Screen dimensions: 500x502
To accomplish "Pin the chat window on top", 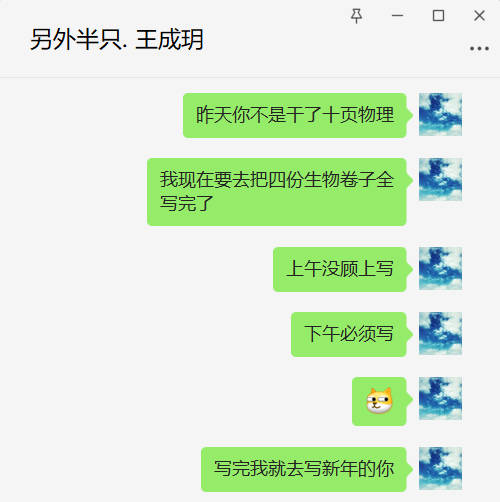I will [356, 16].
